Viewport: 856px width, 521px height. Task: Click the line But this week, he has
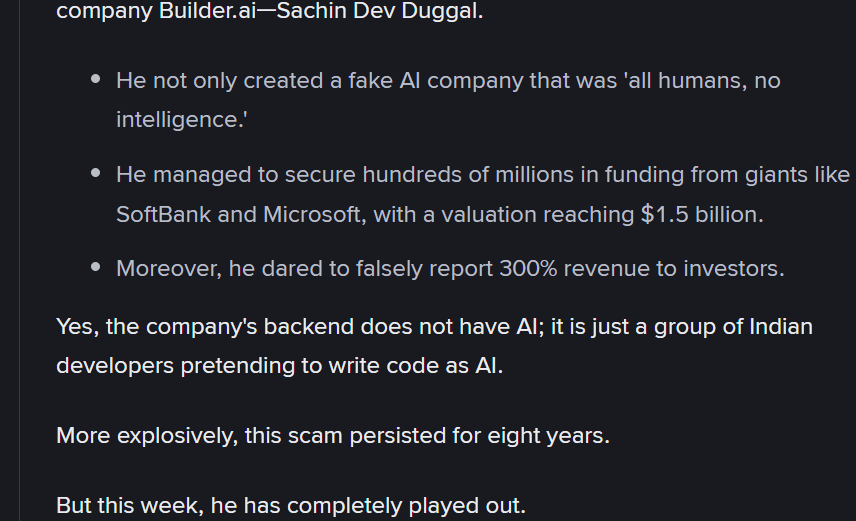coord(291,506)
